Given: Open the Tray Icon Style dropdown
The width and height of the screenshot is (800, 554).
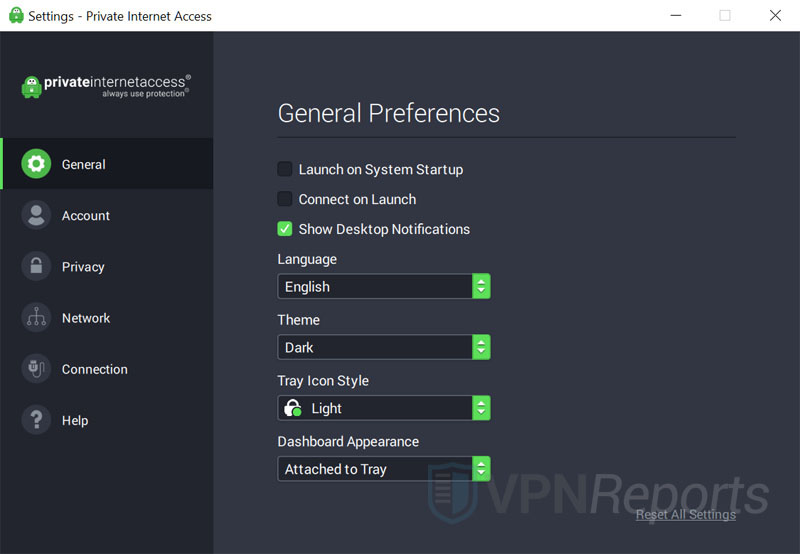Looking at the screenshot, I should click(x=383, y=408).
